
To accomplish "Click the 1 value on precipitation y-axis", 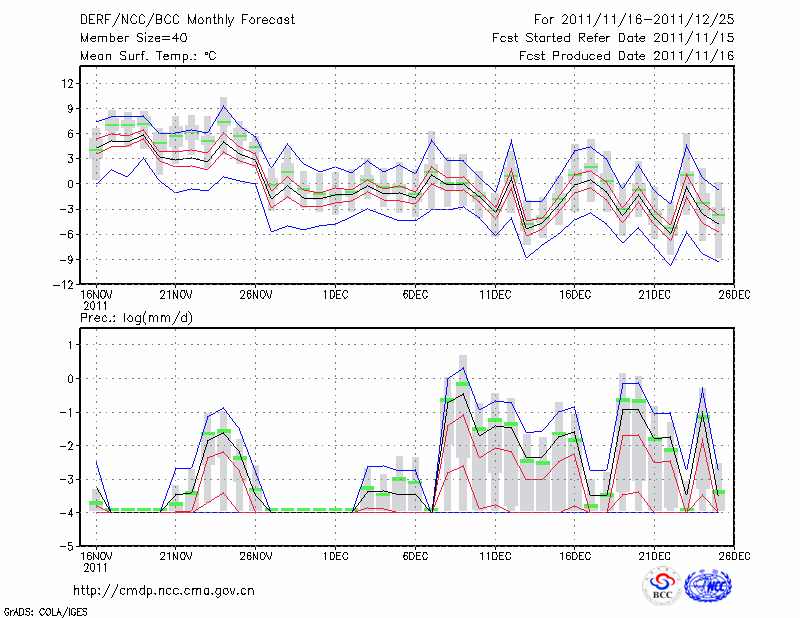I will (71, 345).
